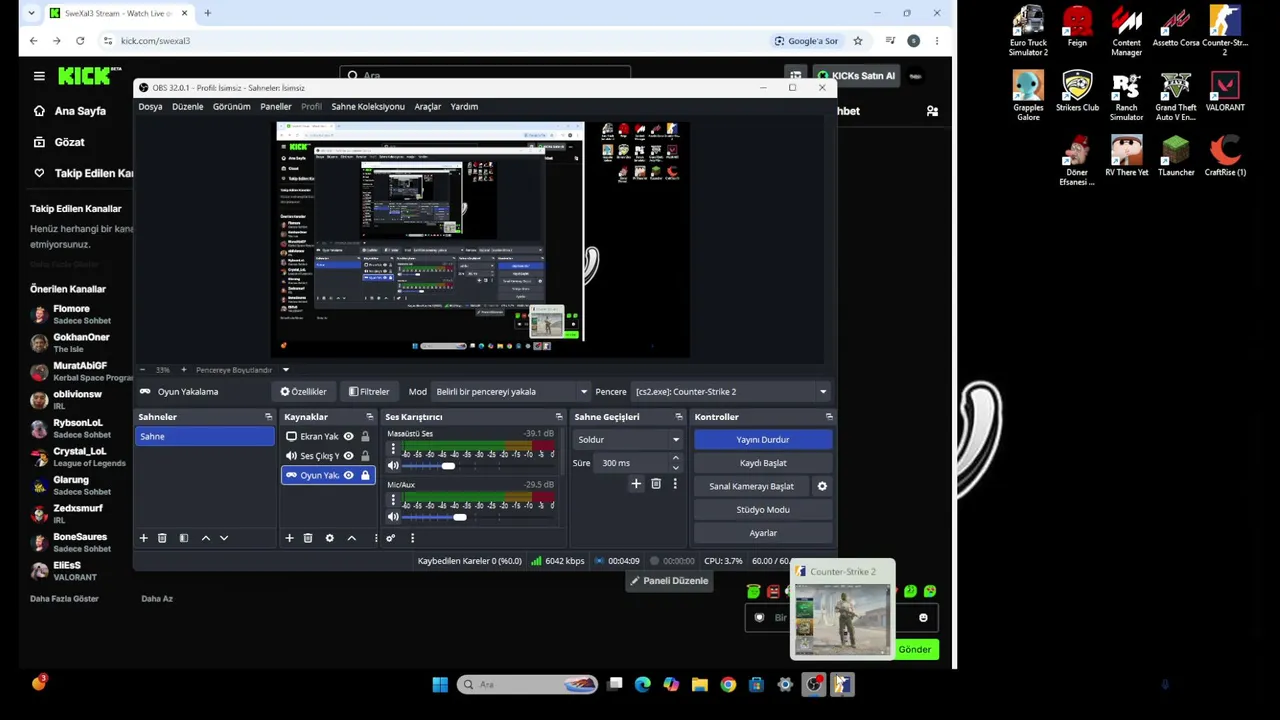Zoom in the OBS preview

(183, 370)
